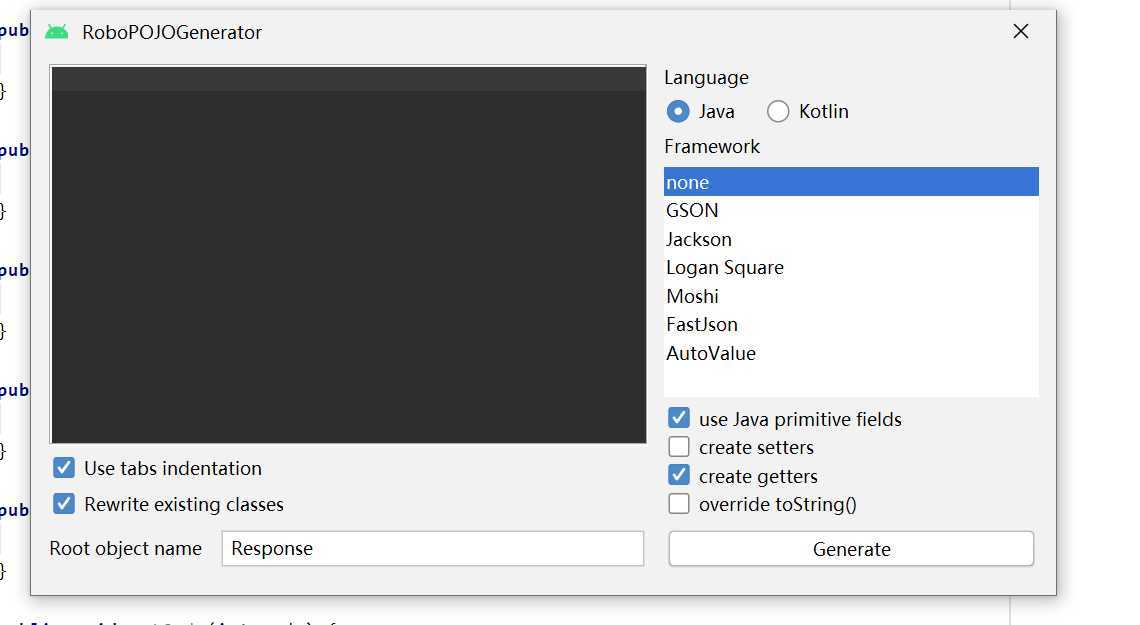Choose GSON in the Framework list
The width and height of the screenshot is (1140, 625).
click(851, 211)
